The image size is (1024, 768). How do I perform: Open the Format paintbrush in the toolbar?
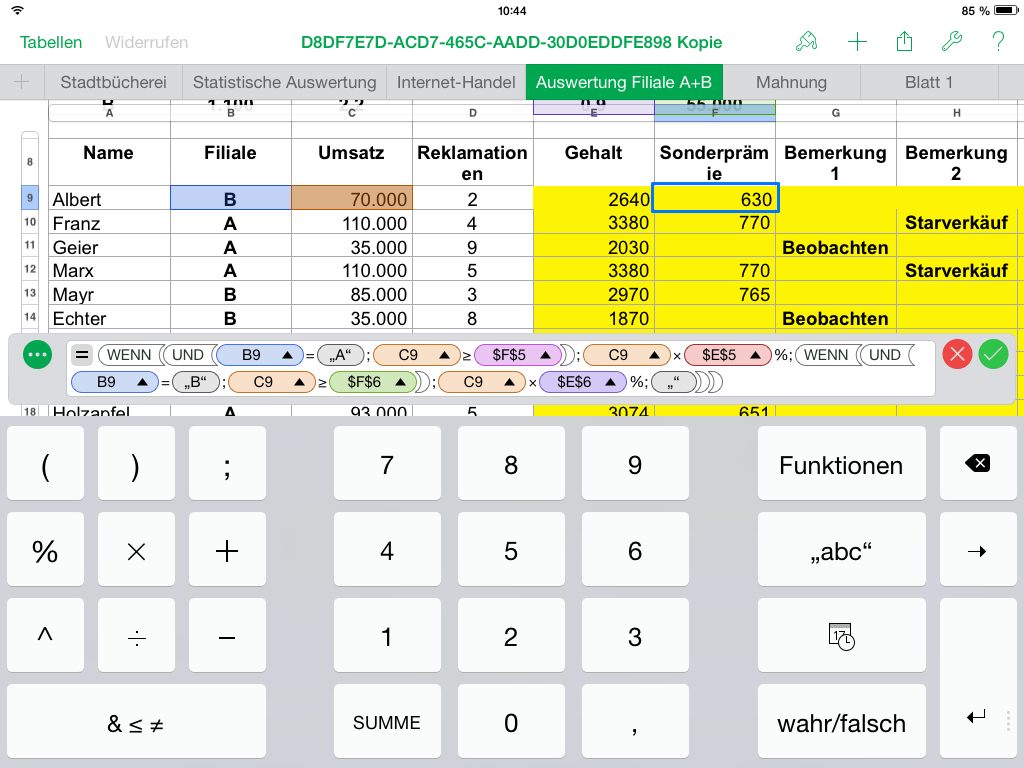[x=806, y=42]
